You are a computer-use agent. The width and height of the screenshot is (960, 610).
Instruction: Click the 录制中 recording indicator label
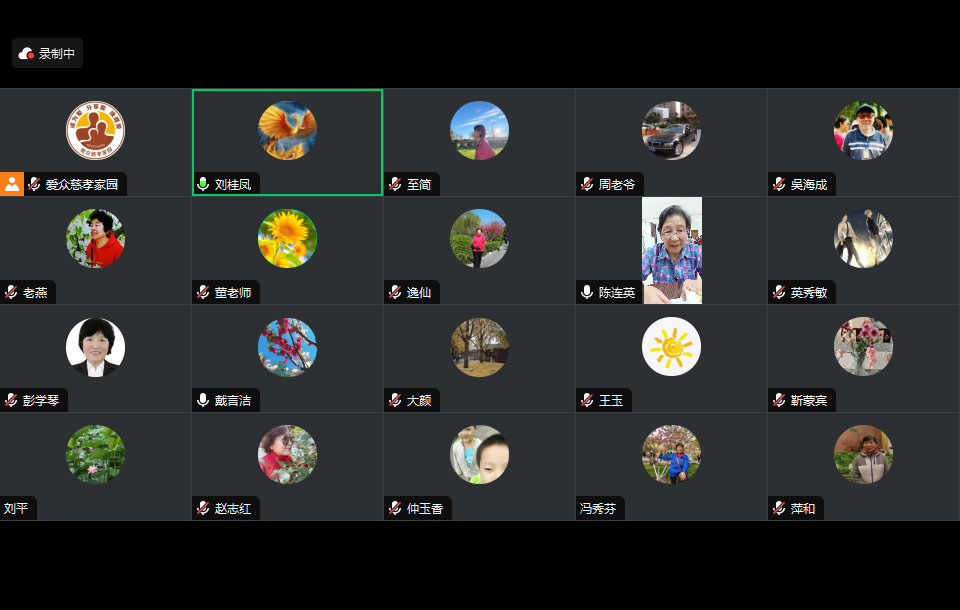57,54
